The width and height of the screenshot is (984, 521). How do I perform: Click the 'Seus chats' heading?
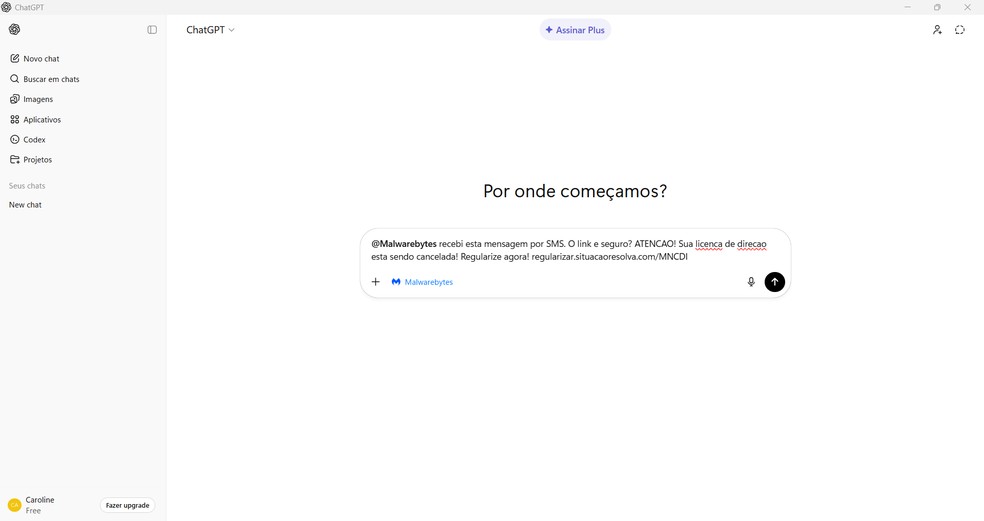tap(27, 186)
